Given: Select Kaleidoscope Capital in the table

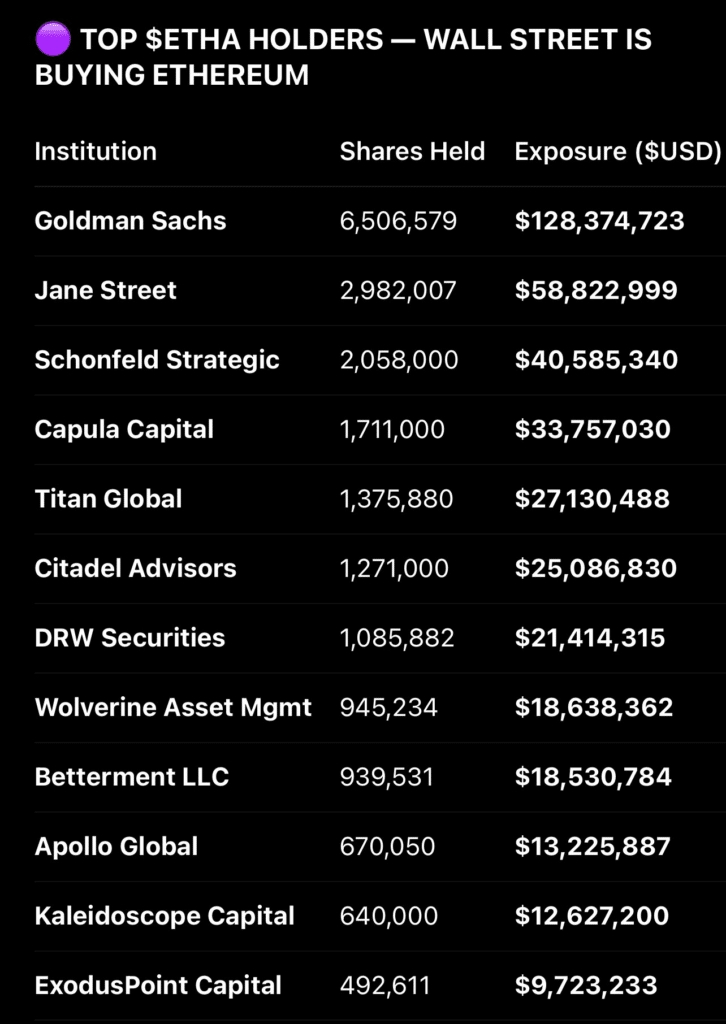Looking at the screenshot, I should [164, 916].
